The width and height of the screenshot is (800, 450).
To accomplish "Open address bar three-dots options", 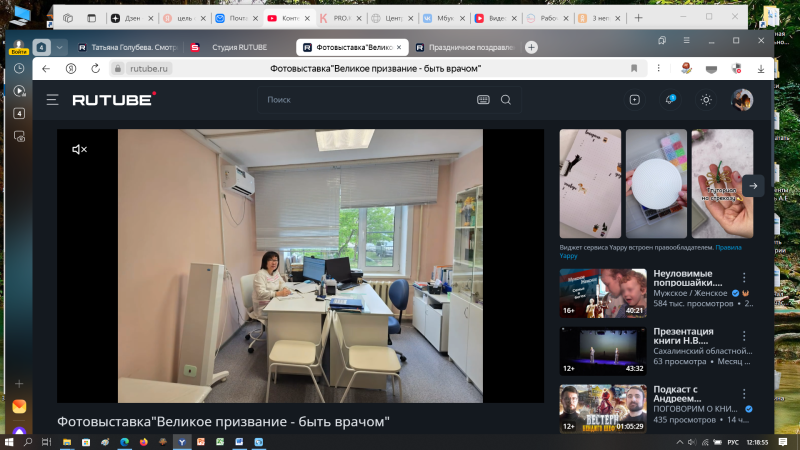I will [659, 69].
